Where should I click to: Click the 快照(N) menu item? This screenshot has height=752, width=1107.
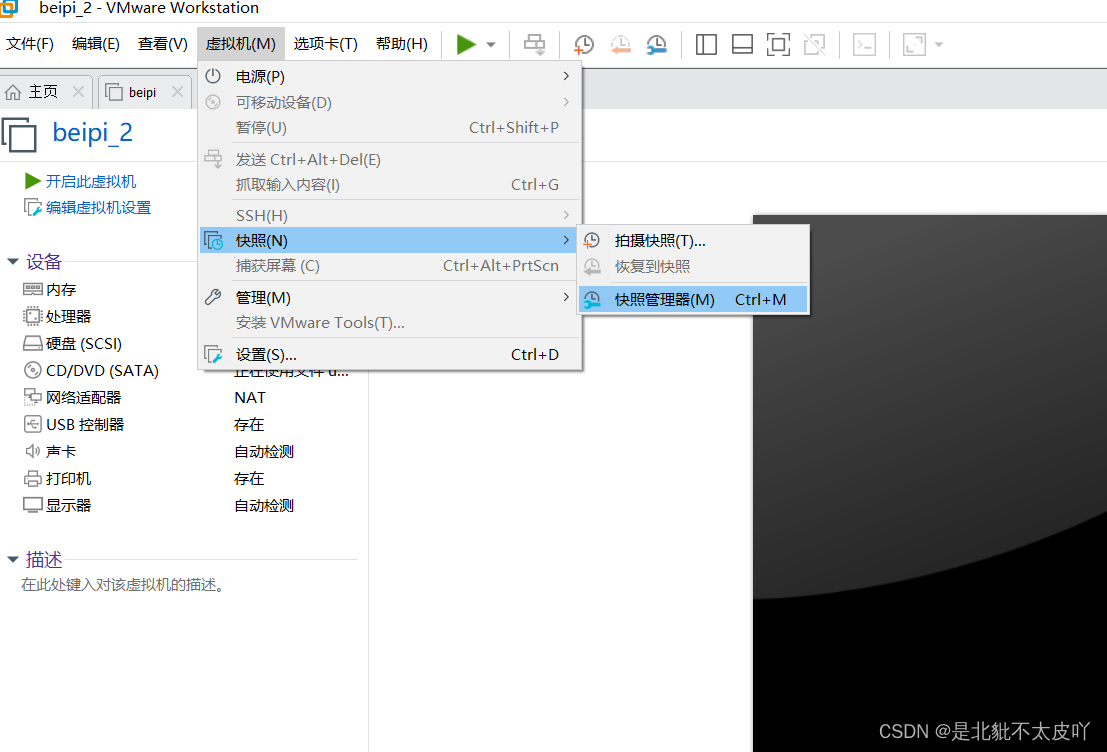(x=390, y=240)
